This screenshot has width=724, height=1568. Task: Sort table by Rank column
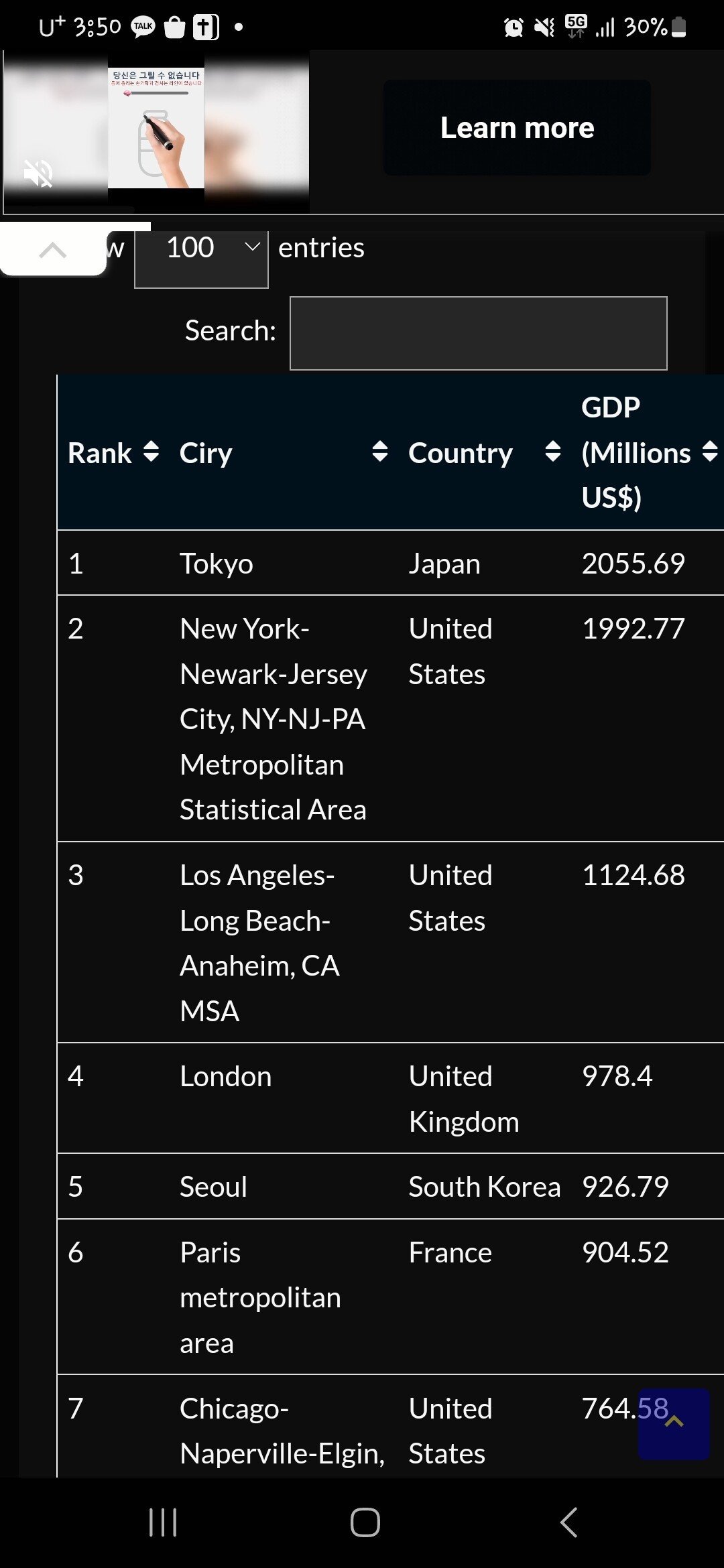151,452
